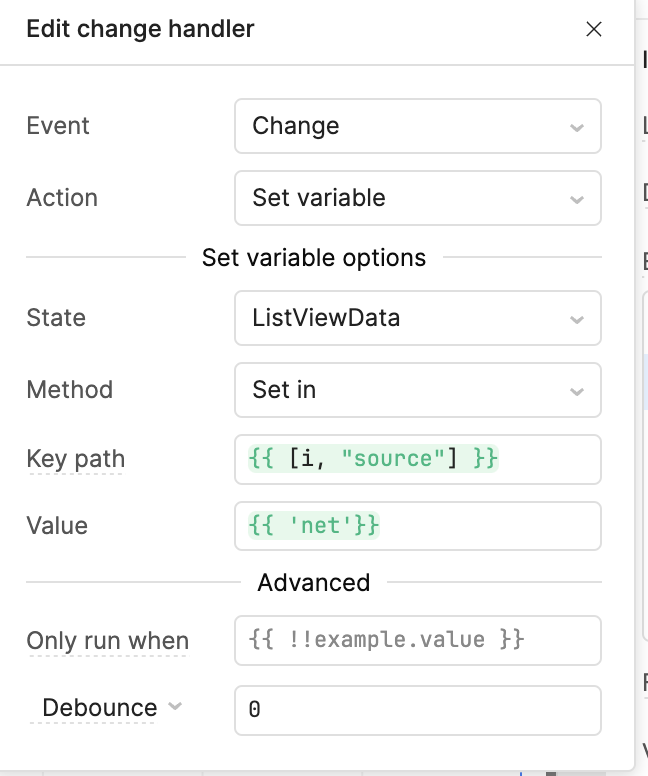The height and width of the screenshot is (776, 648).
Task: Click the underlined Only run when label
Action: (x=107, y=641)
